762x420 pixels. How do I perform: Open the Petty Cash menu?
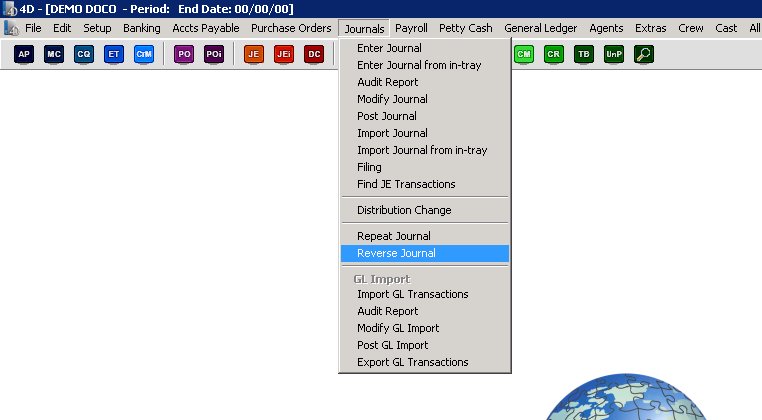coord(466,28)
